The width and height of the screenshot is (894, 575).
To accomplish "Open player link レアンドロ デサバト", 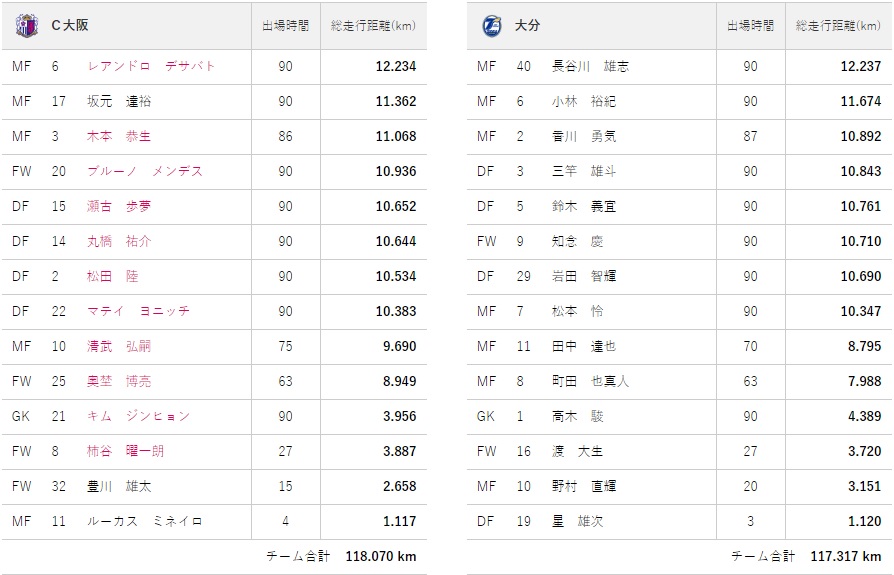I will point(151,66).
